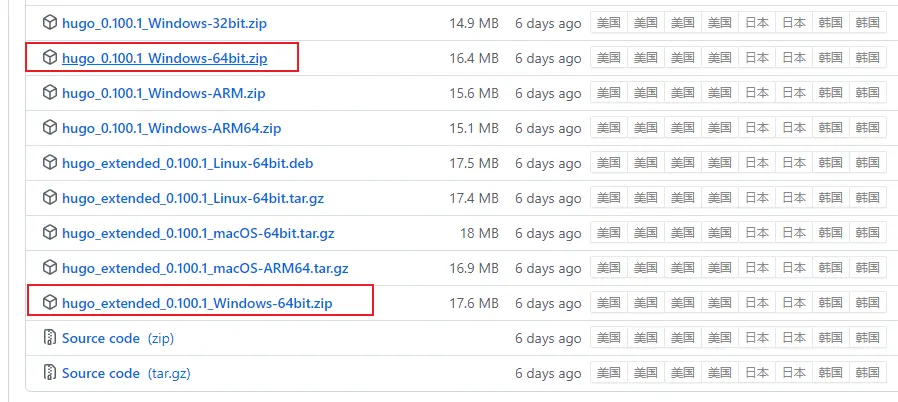This screenshot has width=898, height=402.
Task: Click "6 days ago" in Windows-ARM.zip row
Action: click(548, 93)
